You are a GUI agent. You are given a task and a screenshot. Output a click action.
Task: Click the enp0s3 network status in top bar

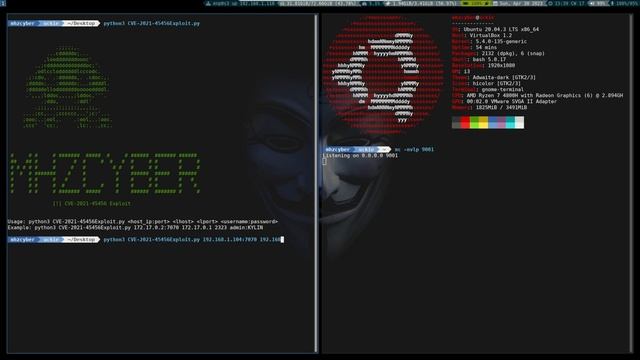pos(240,3)
